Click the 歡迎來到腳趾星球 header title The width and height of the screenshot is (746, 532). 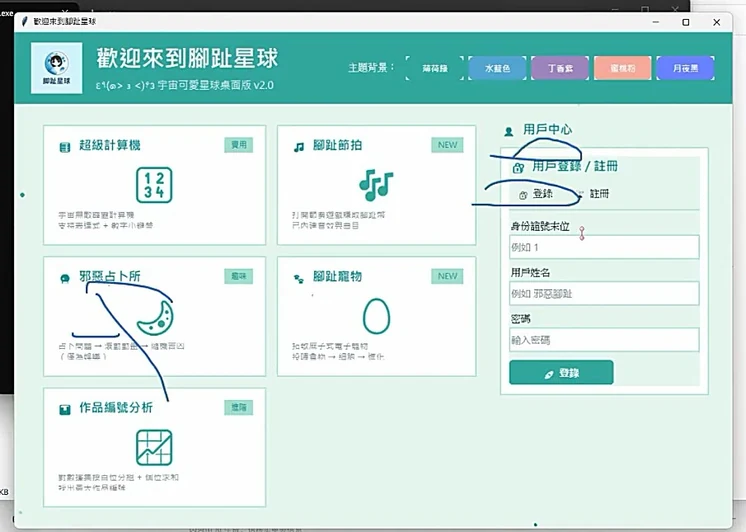(x=187, y=59)
